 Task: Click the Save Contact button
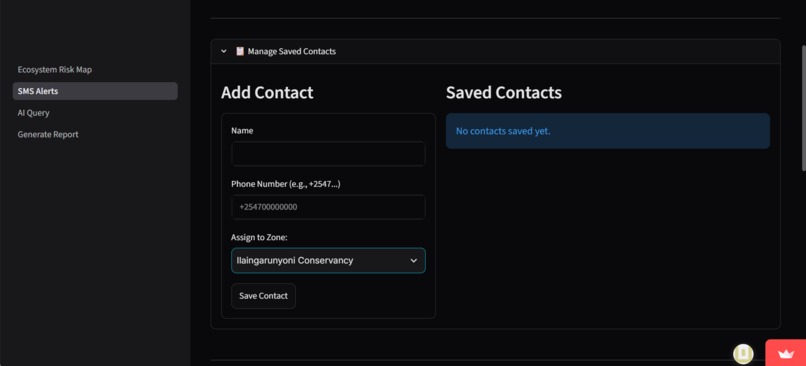(x=263, y=296)
